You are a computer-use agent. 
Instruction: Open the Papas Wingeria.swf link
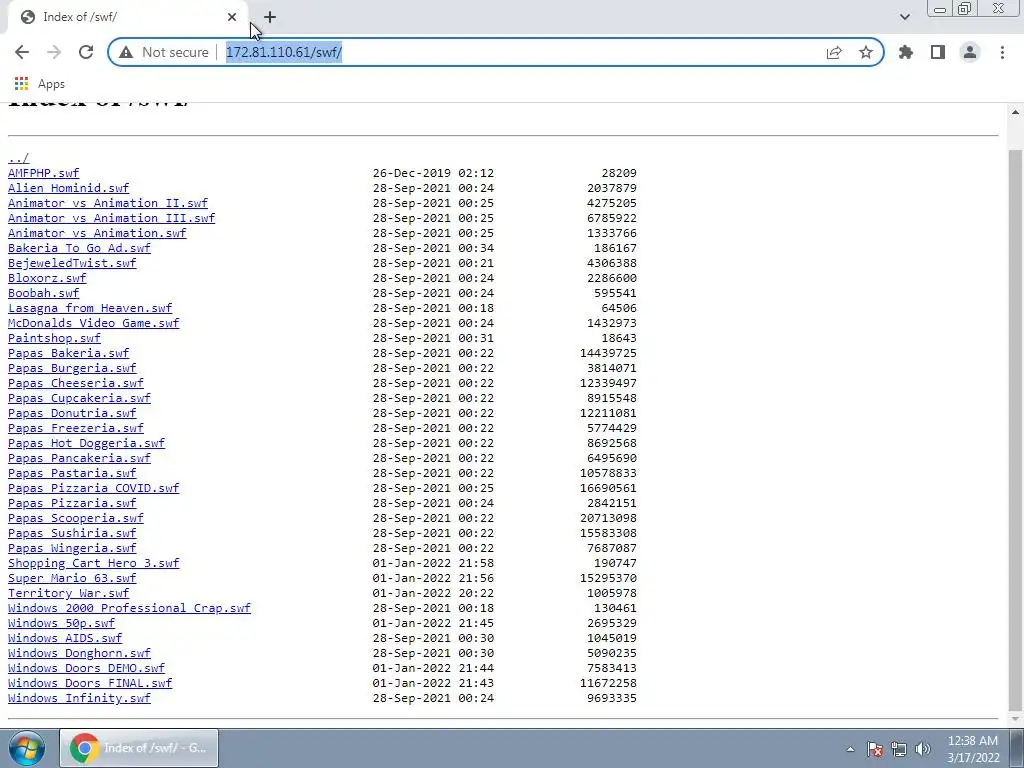72,549
